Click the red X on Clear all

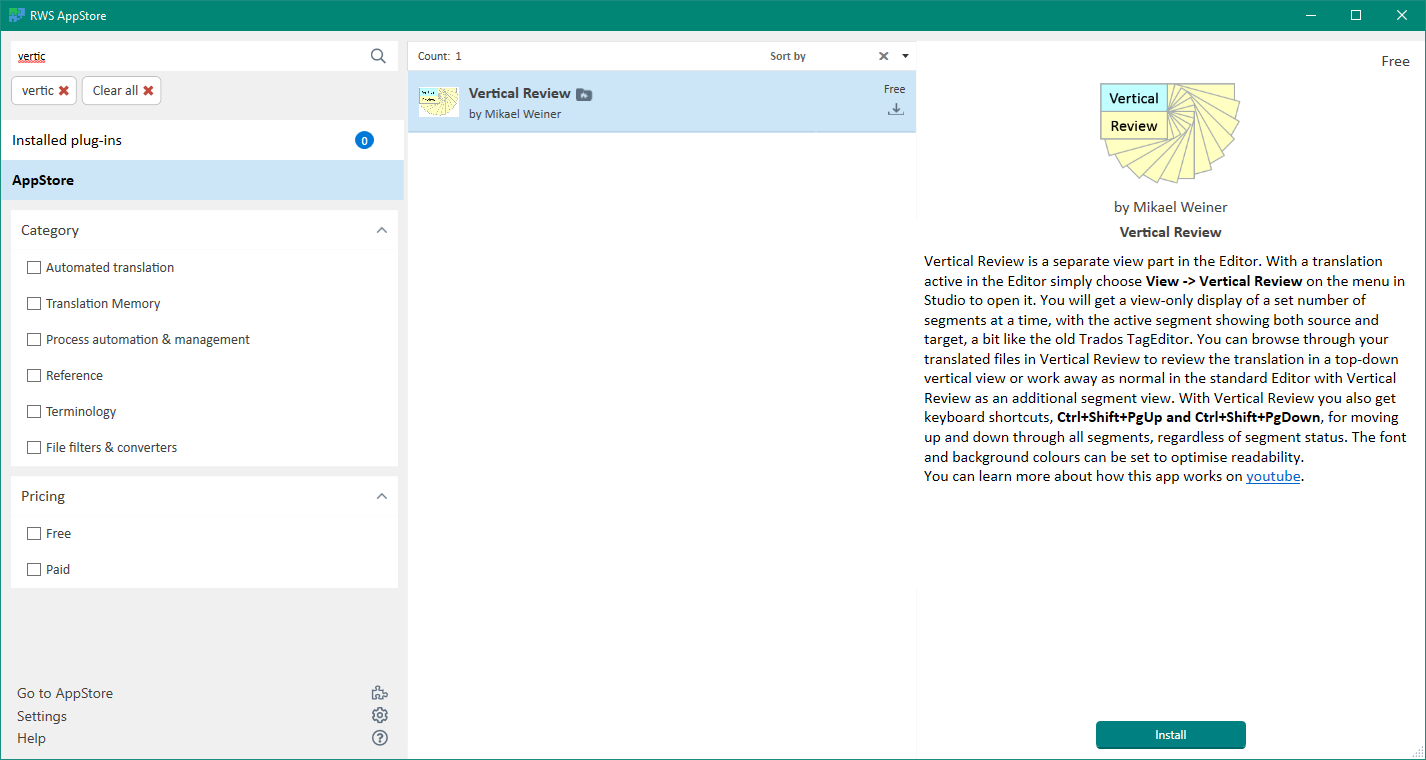coord(148,90)
